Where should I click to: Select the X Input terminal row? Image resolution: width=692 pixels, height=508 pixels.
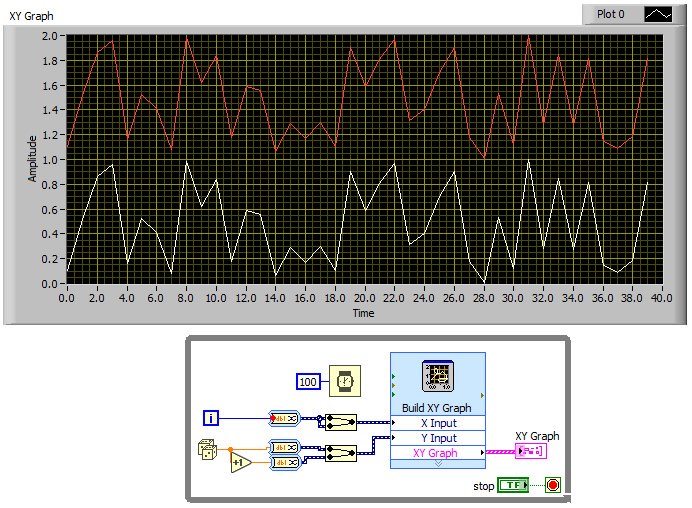coord(437,423)
